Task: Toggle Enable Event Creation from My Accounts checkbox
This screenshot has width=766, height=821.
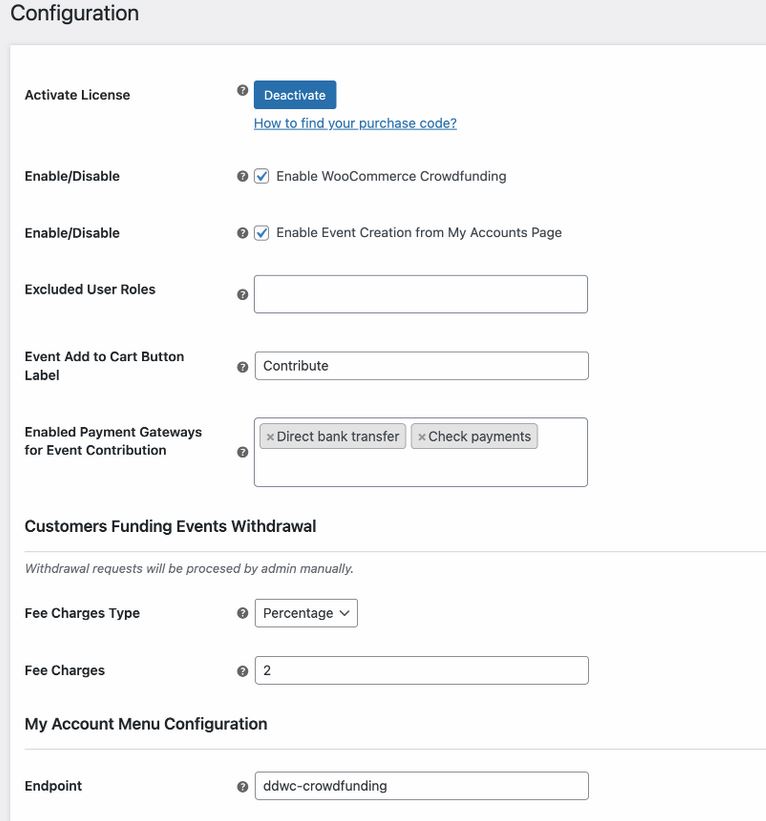Action: (261, 232)
